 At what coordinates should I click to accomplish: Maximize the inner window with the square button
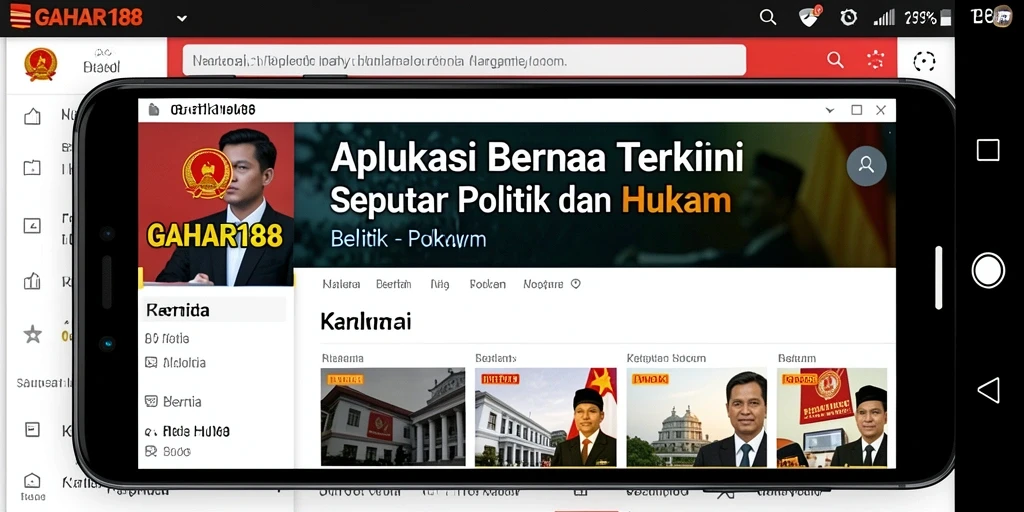(x=857, y=110)
